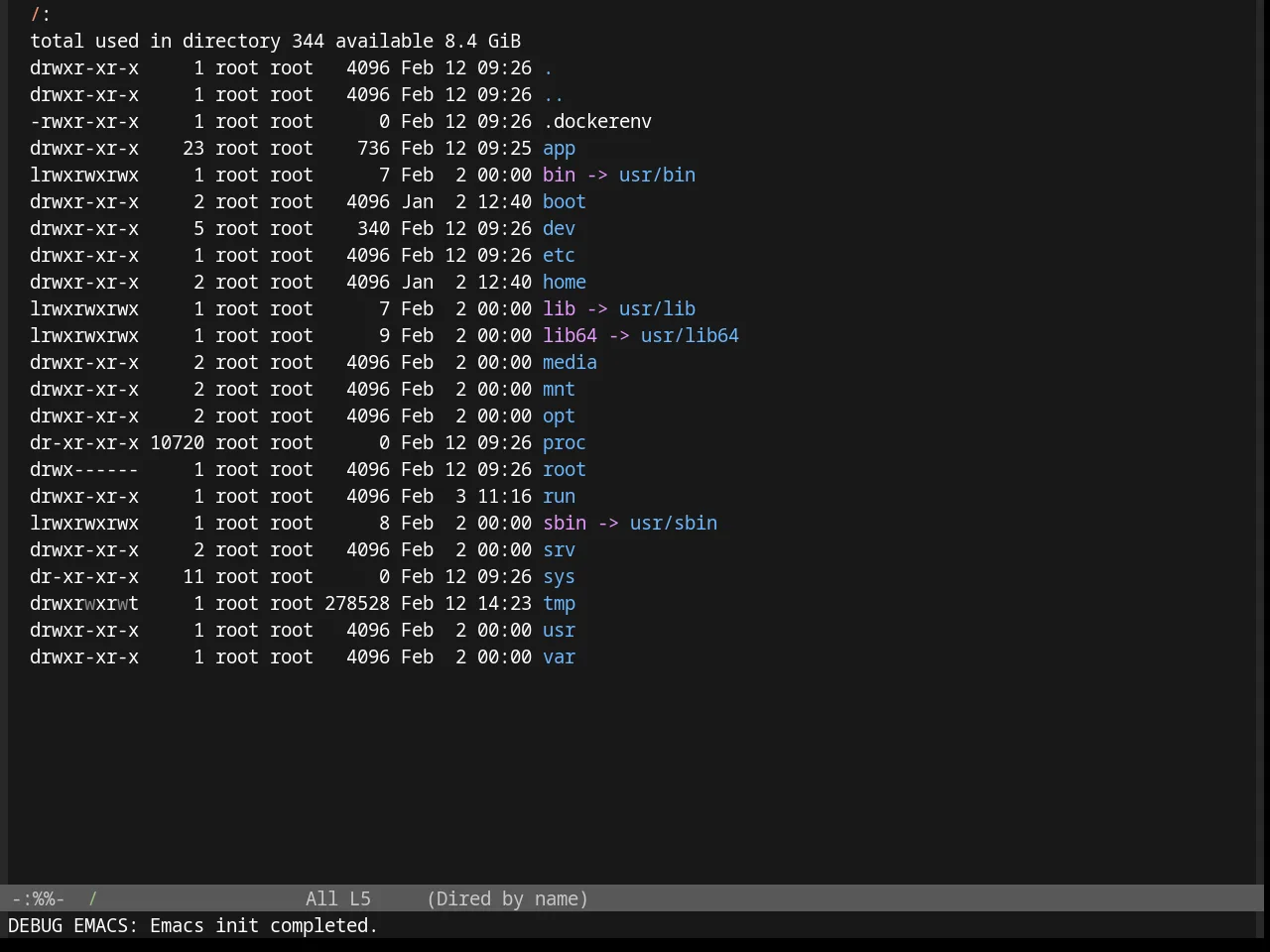Click the double-dot parent directory entry
The width and height of the screenshot is (1270, 952).
pyautogui.click(x=554, y=95)
